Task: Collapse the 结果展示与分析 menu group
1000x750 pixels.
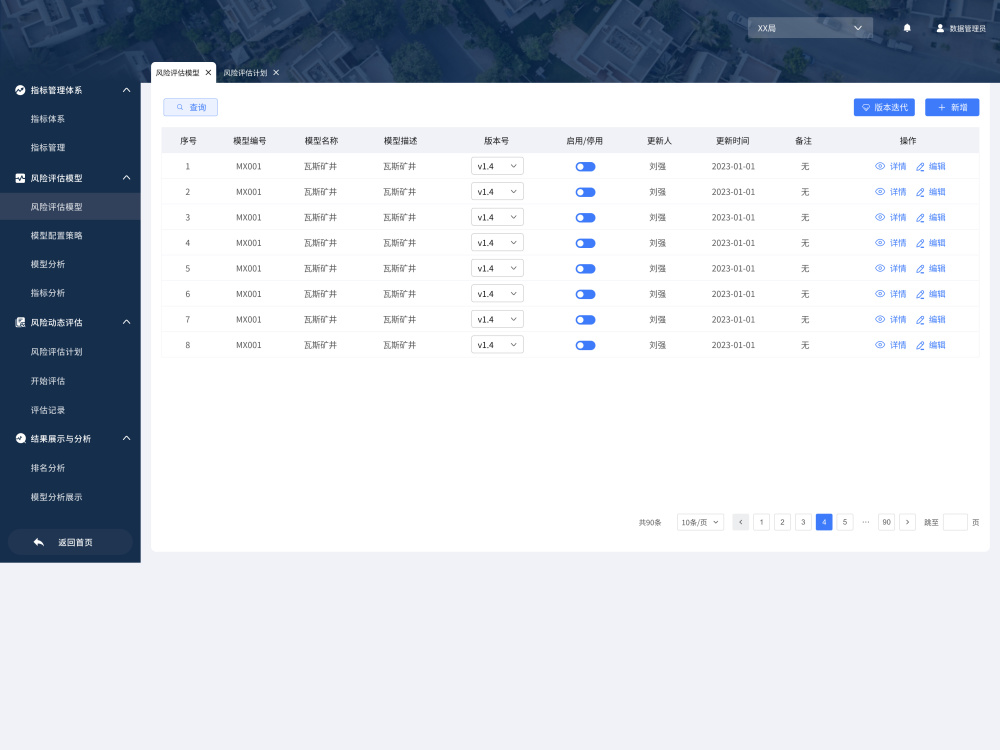Action: 126,438
